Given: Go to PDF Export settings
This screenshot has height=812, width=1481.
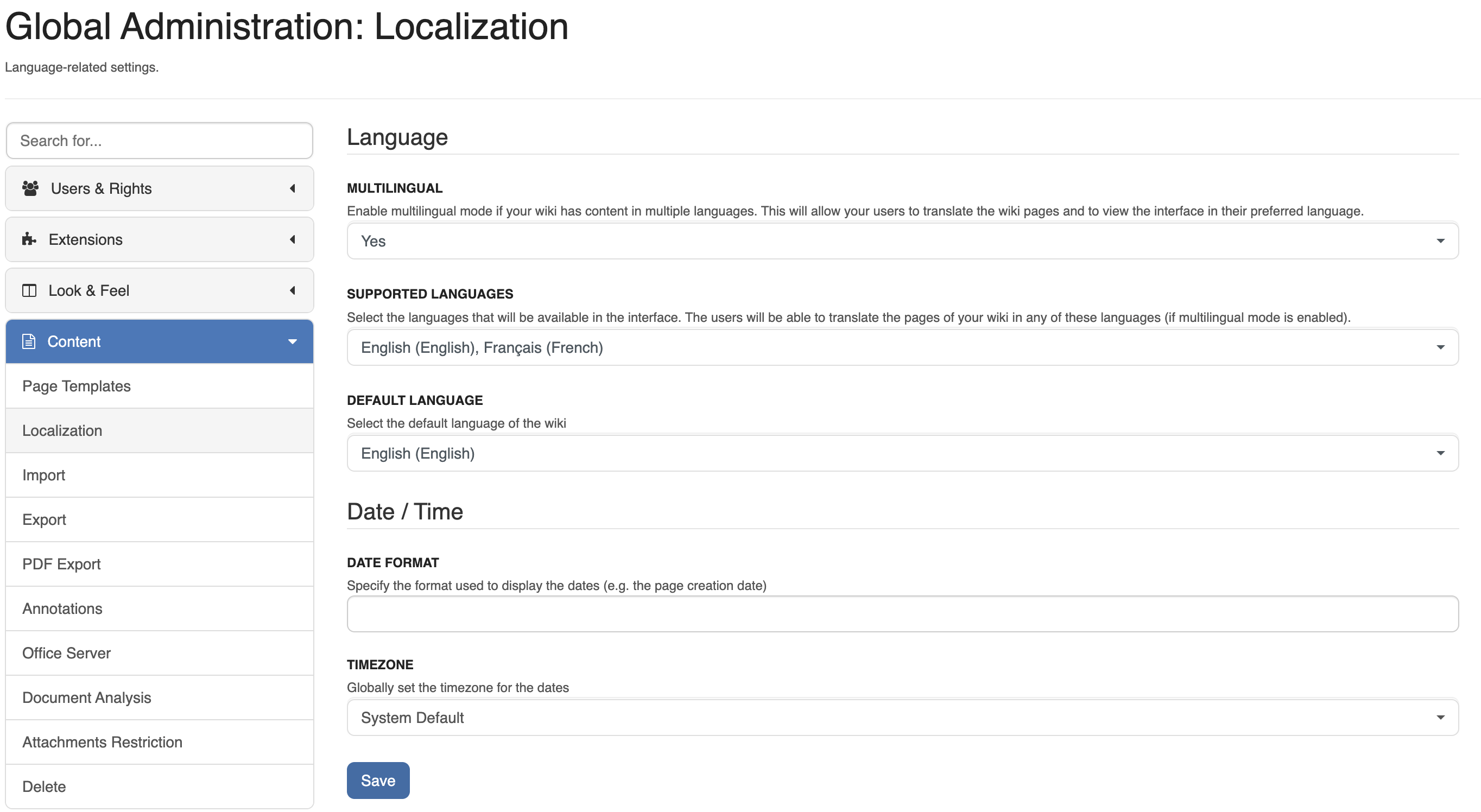Looking at the screenshot, I should (x=159, y=564).
